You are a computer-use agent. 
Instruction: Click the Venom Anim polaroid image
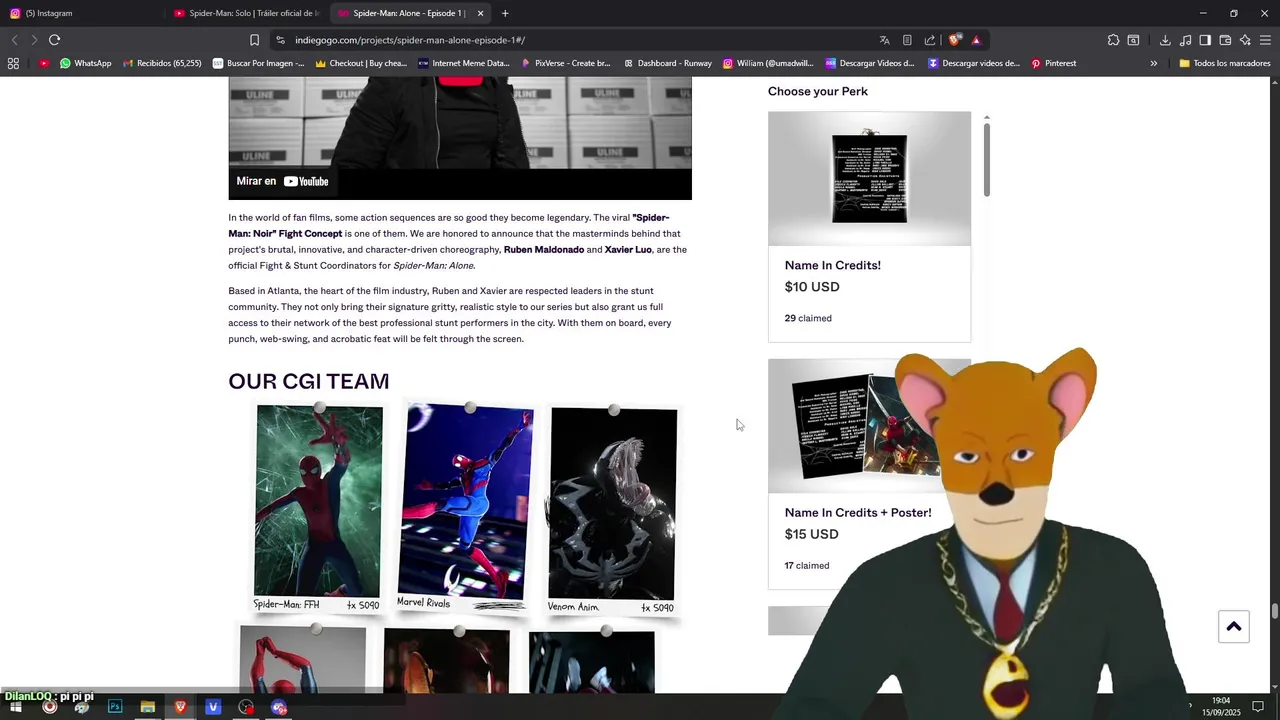tap(613, 510)
